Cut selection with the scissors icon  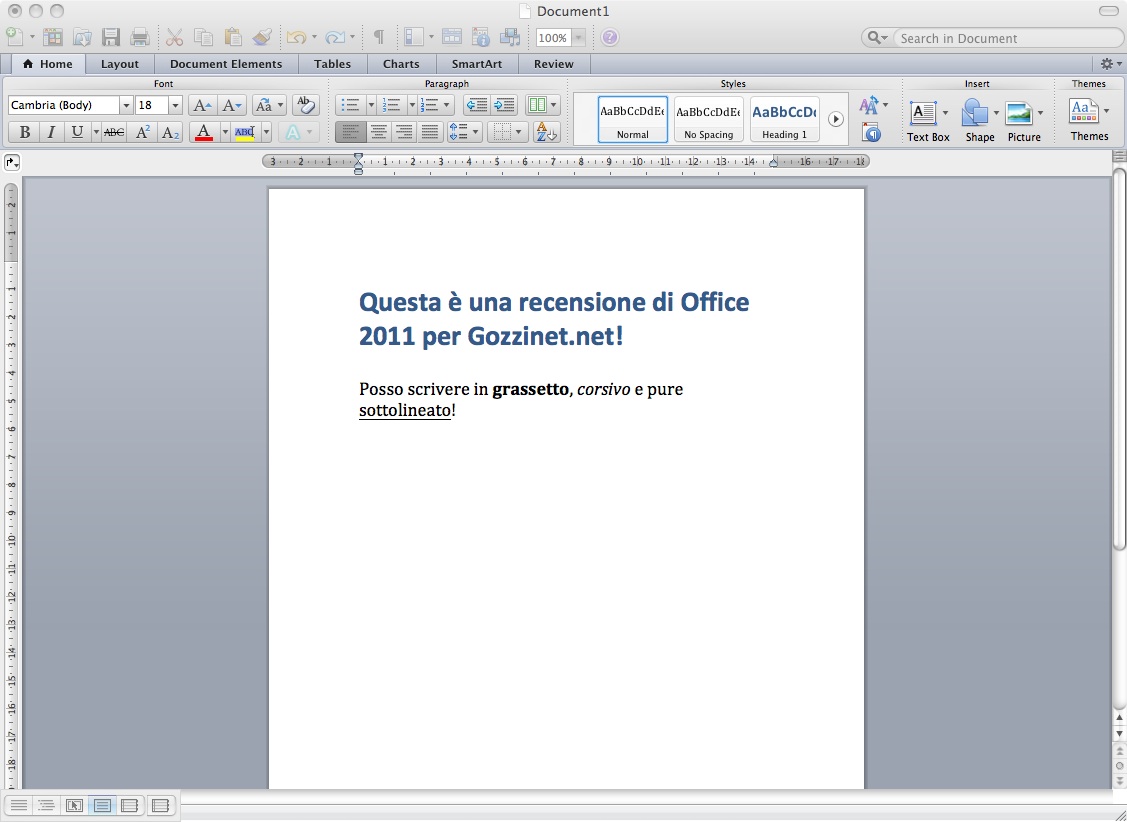[175, 37]
